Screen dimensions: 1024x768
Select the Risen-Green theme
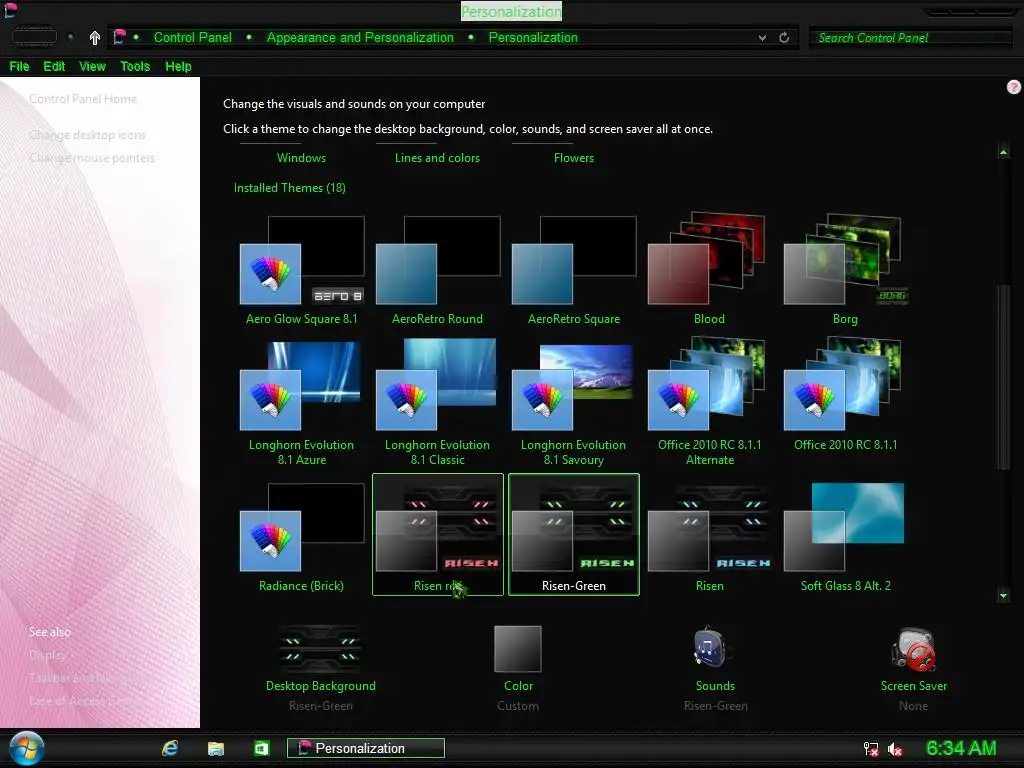(x=574, y=534)
